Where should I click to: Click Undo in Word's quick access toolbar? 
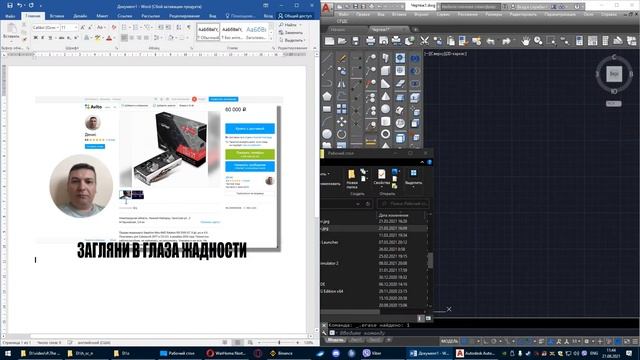(19, 6)
